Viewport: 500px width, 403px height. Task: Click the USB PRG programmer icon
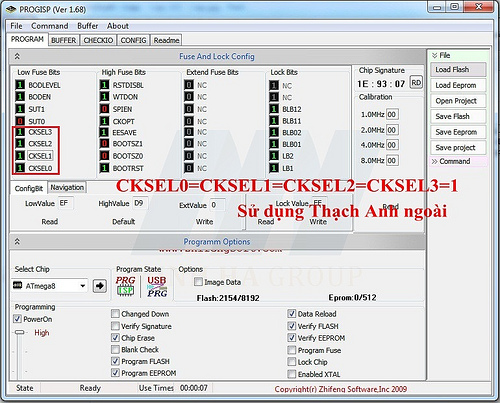157,287
